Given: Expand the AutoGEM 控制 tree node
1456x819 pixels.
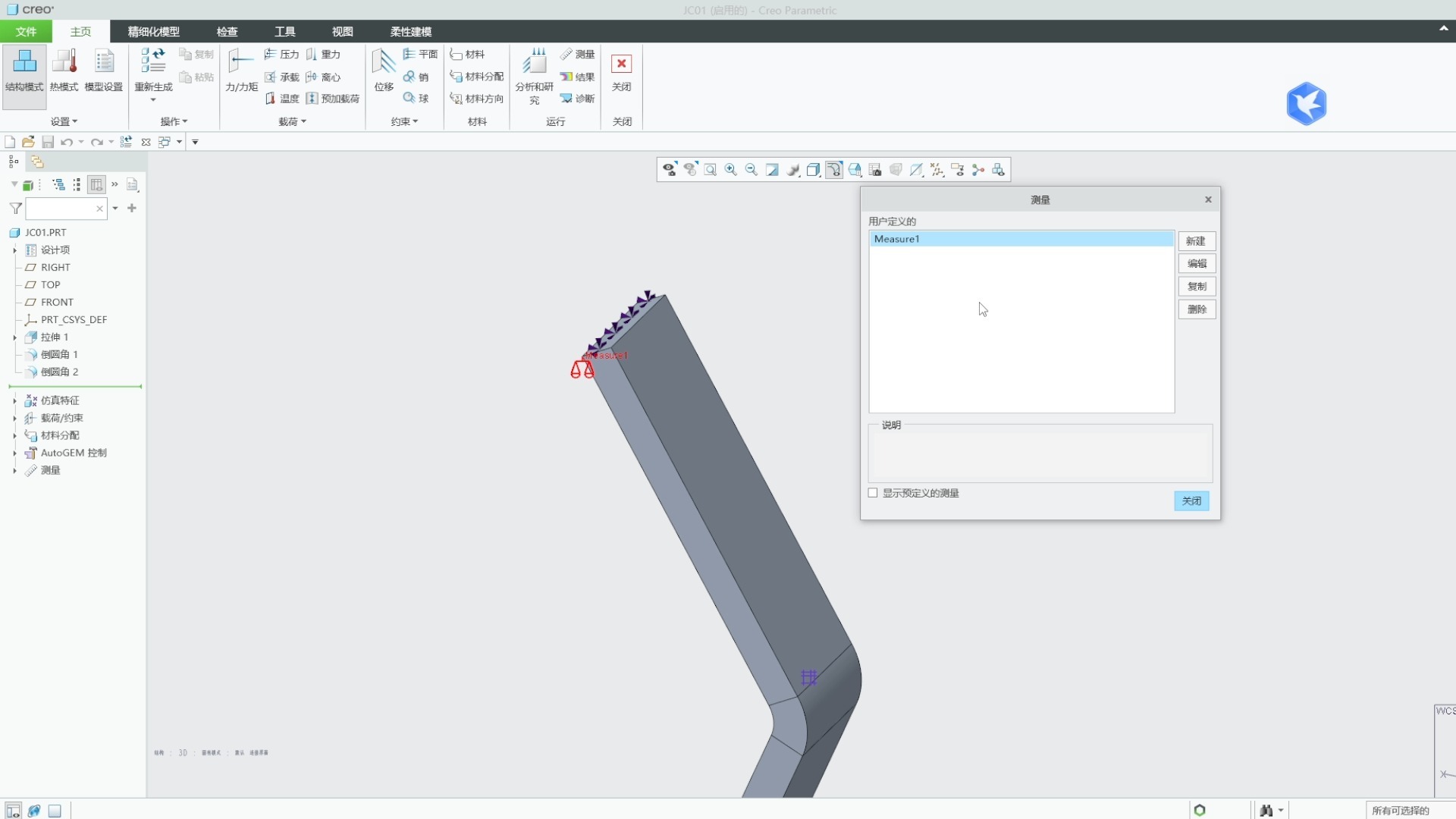Looking at the screenshot, I should pos(14,453).
